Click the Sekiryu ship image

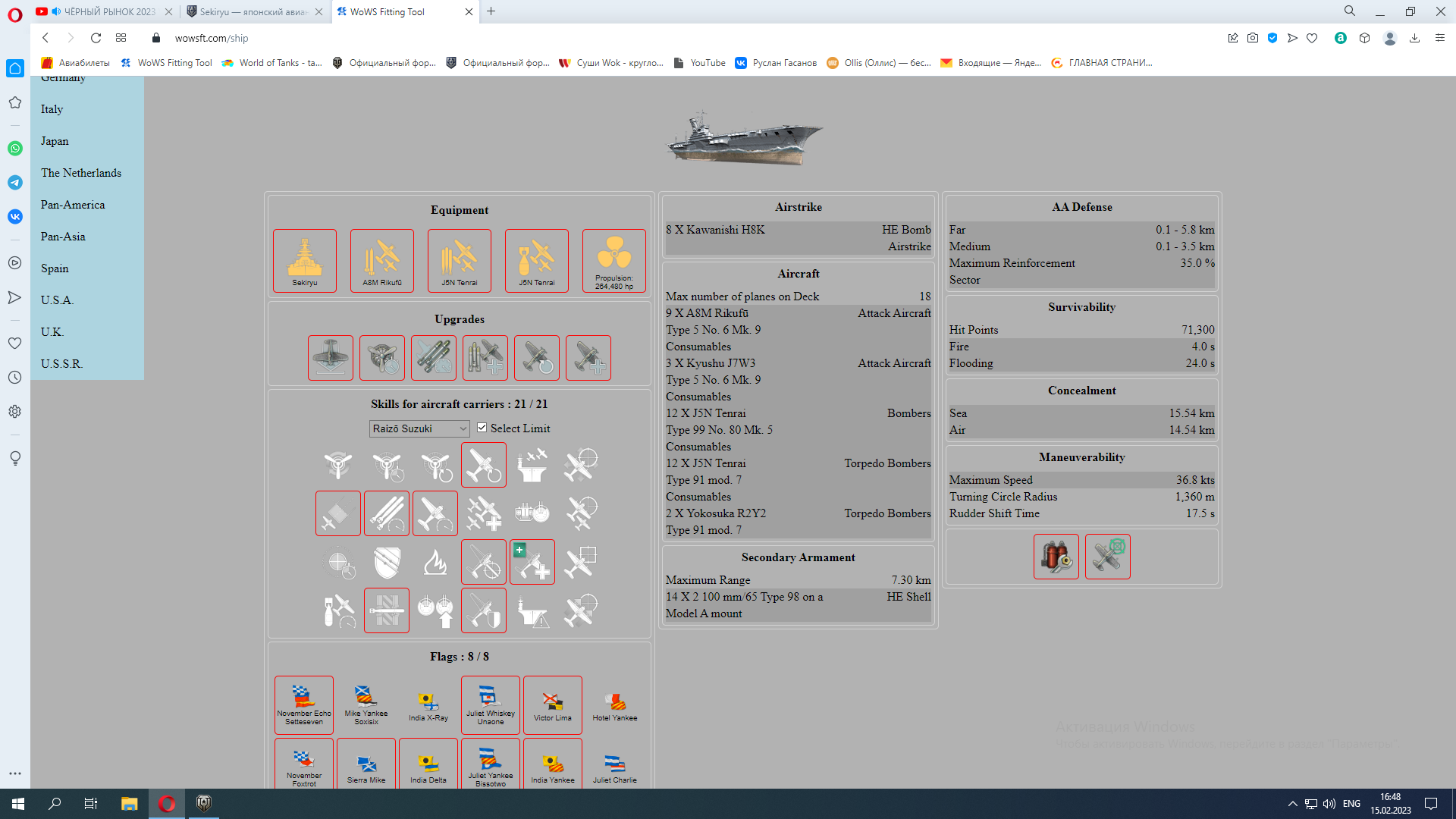click(x=745, y=137)
